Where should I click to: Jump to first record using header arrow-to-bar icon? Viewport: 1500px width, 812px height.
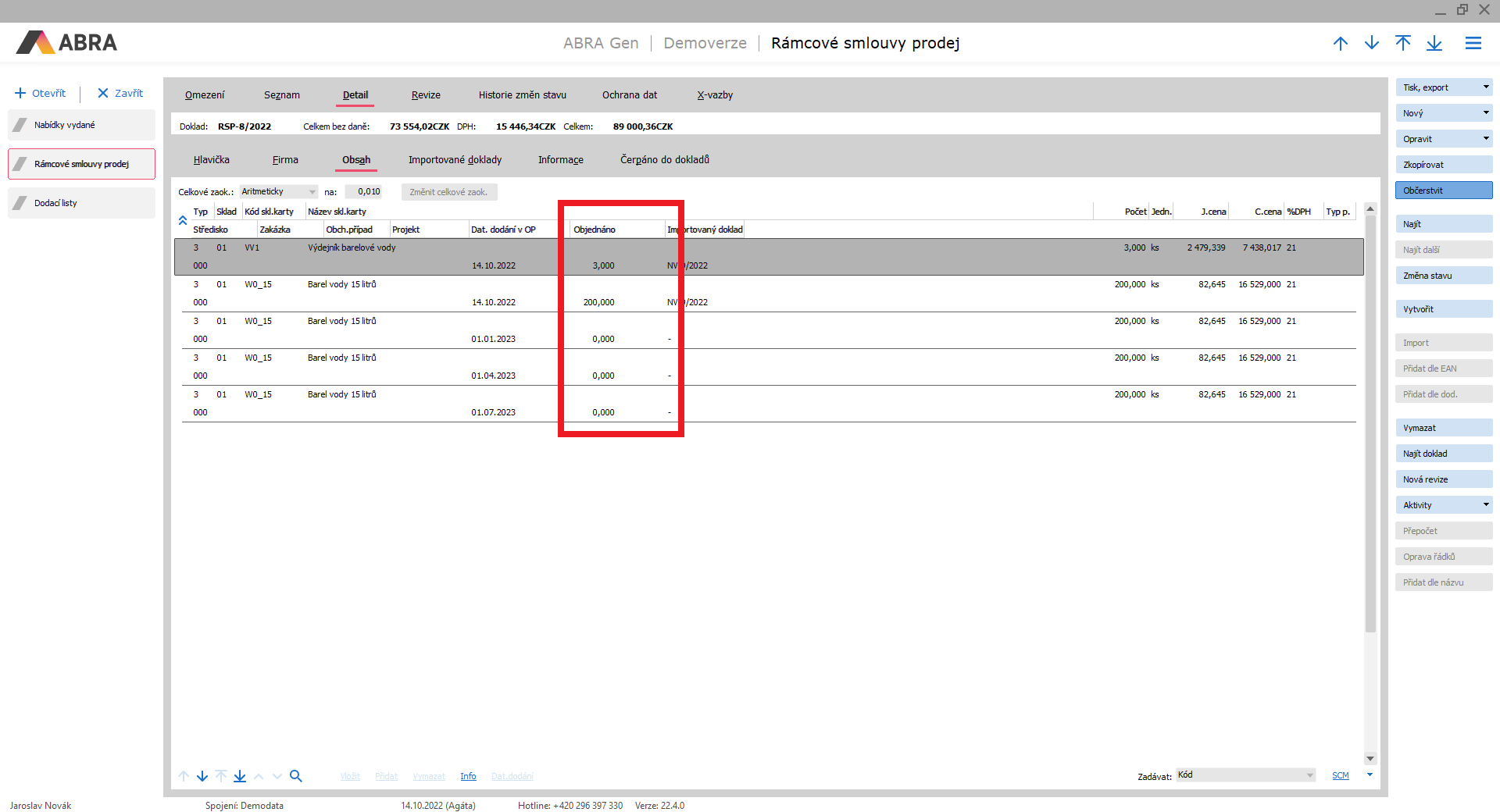pos(1403,44)
